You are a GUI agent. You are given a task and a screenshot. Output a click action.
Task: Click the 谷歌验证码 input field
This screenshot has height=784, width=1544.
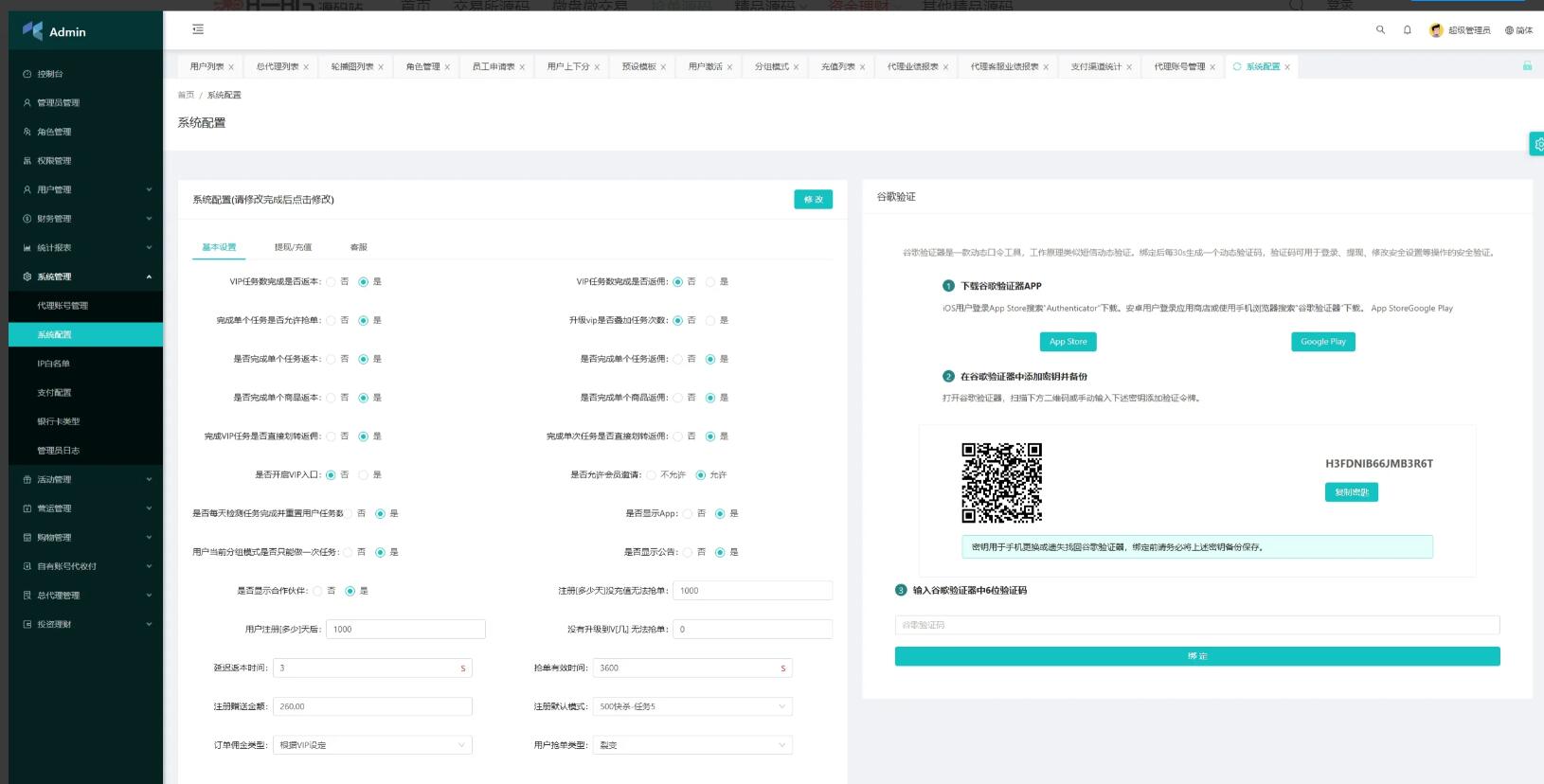point(1196,625)
